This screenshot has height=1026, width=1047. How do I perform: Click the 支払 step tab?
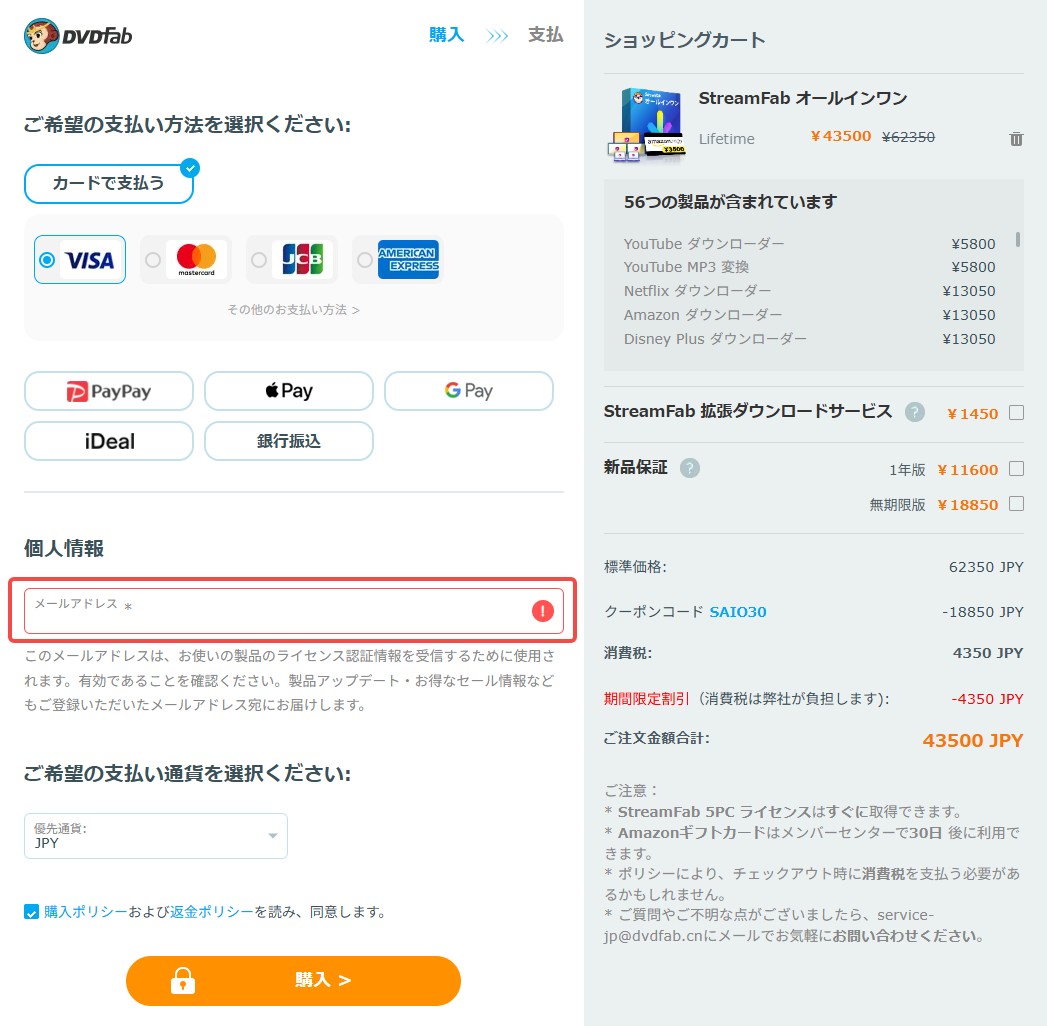[x=545, y=35]
